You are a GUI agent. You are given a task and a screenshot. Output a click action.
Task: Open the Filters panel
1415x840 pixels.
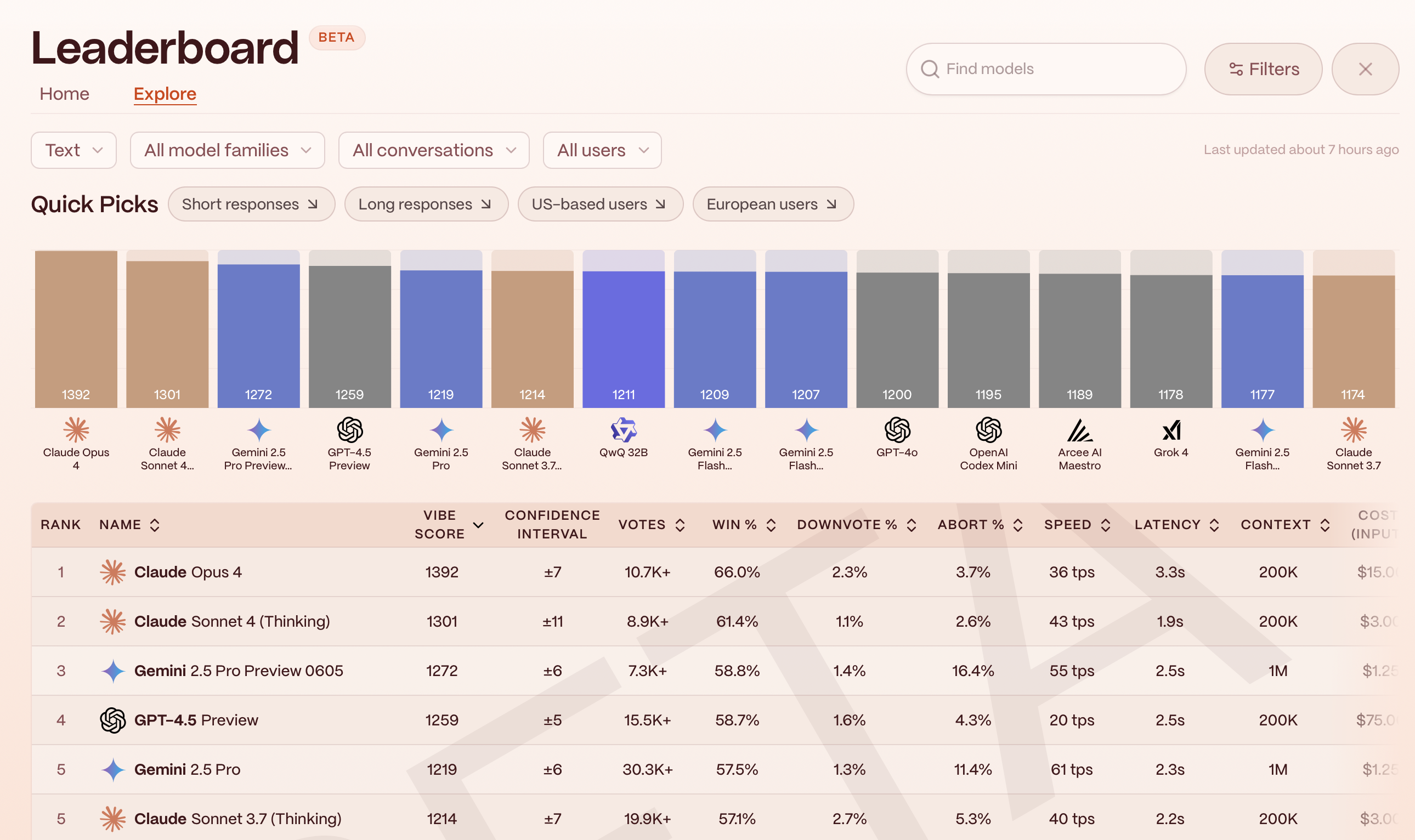tap(1263, 69)
